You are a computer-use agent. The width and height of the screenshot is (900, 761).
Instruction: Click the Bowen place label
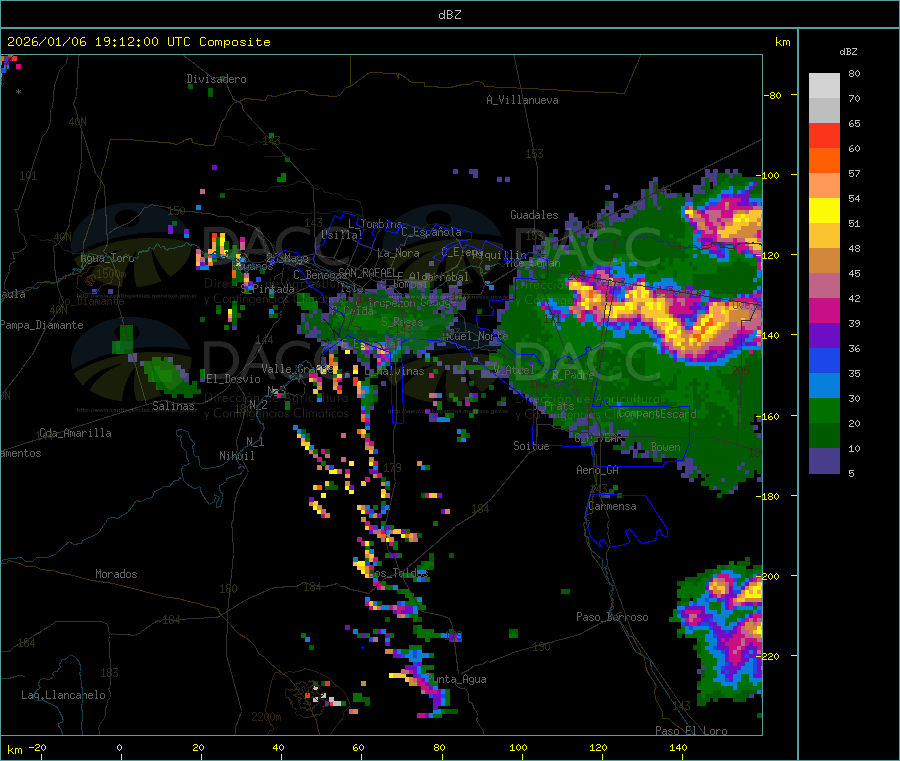666,447
